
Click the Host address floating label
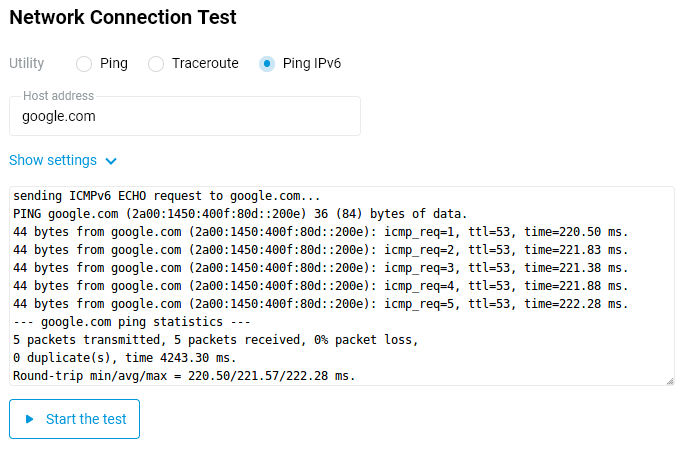pos(58,96)
